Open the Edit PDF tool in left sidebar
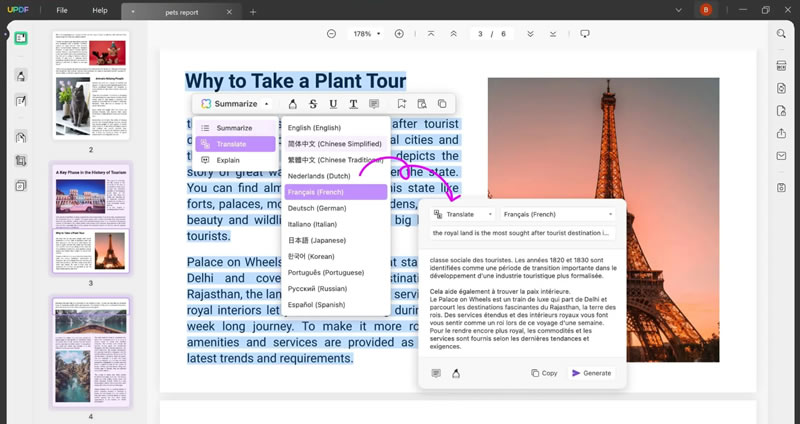 point(21,101)
